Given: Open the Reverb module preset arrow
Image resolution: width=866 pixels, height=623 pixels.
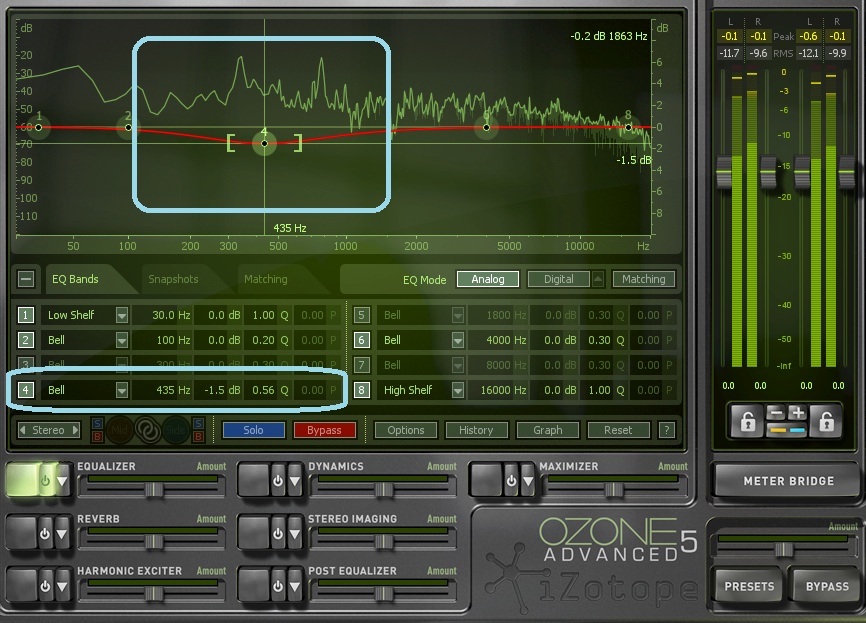Looking at the screenshot, I should (x=62, y=534).
